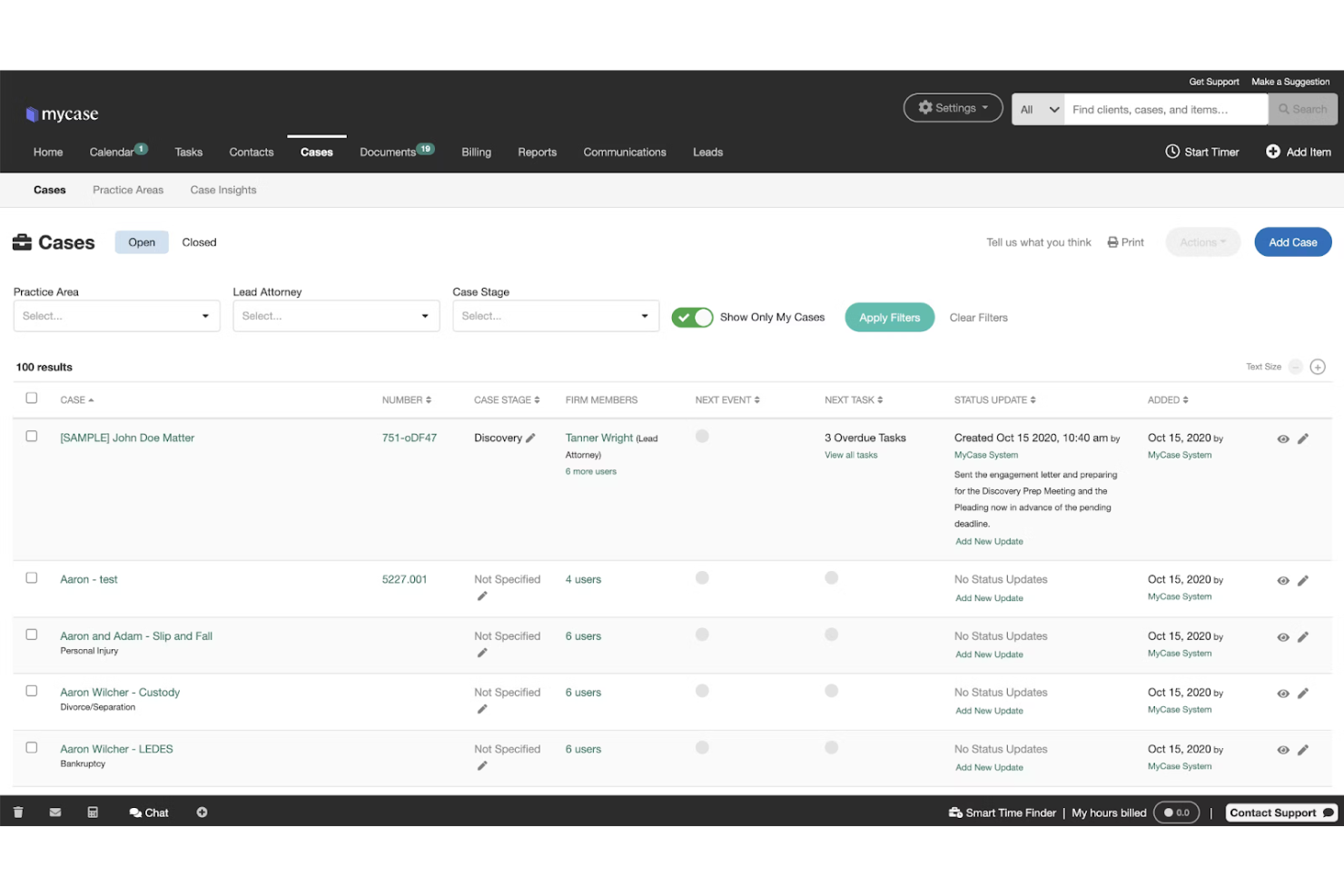Open Smart Time Finder

coord(1002,812)
